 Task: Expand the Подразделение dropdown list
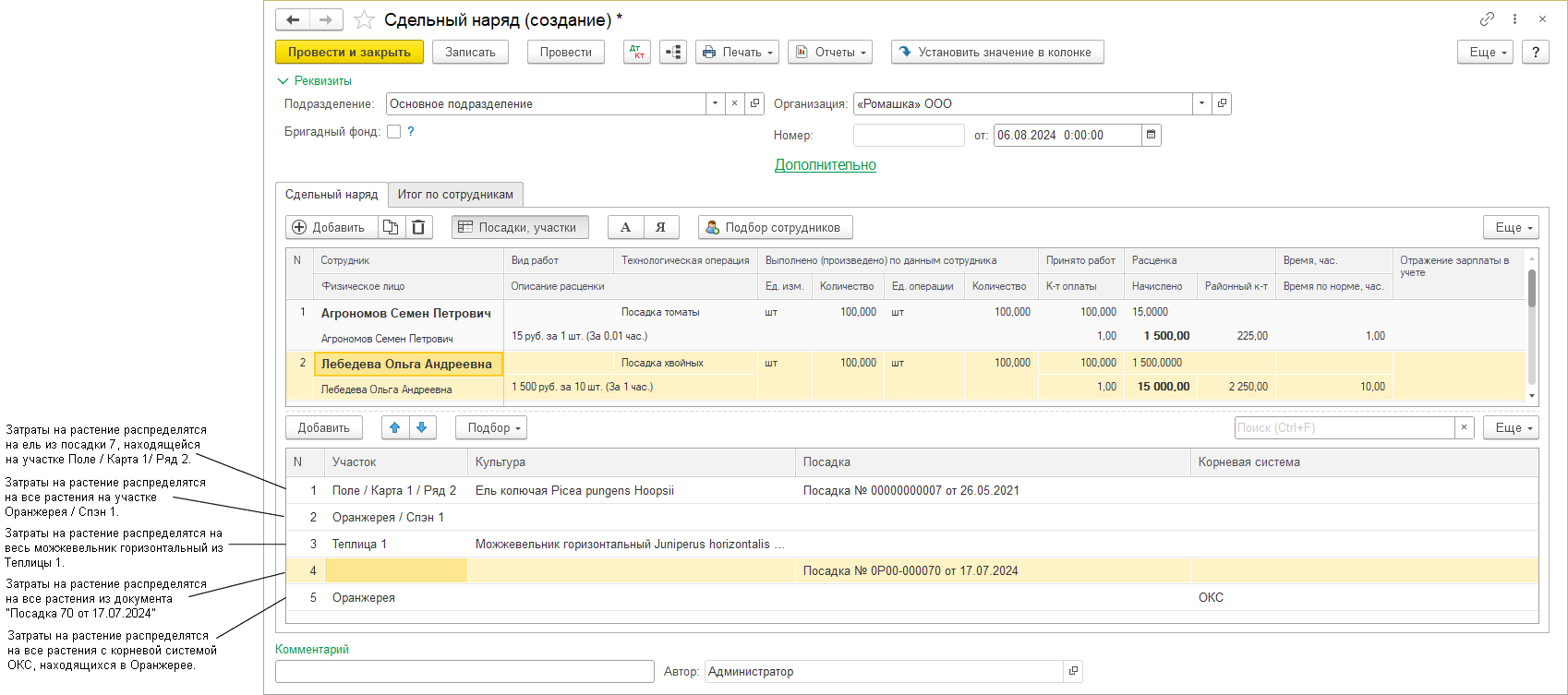coord(715,103)
